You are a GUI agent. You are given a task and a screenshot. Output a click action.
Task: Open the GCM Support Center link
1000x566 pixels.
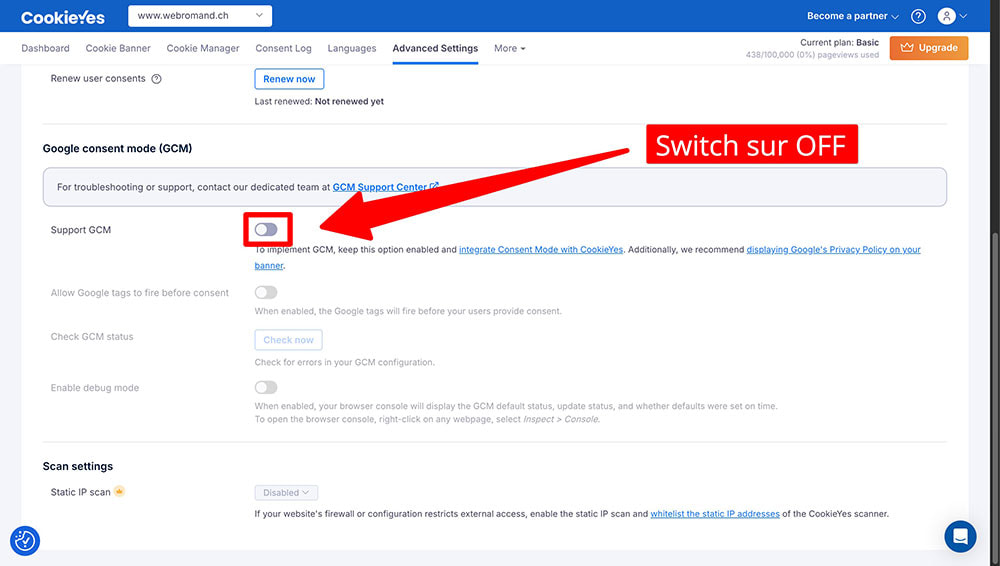tap(385, 187)
